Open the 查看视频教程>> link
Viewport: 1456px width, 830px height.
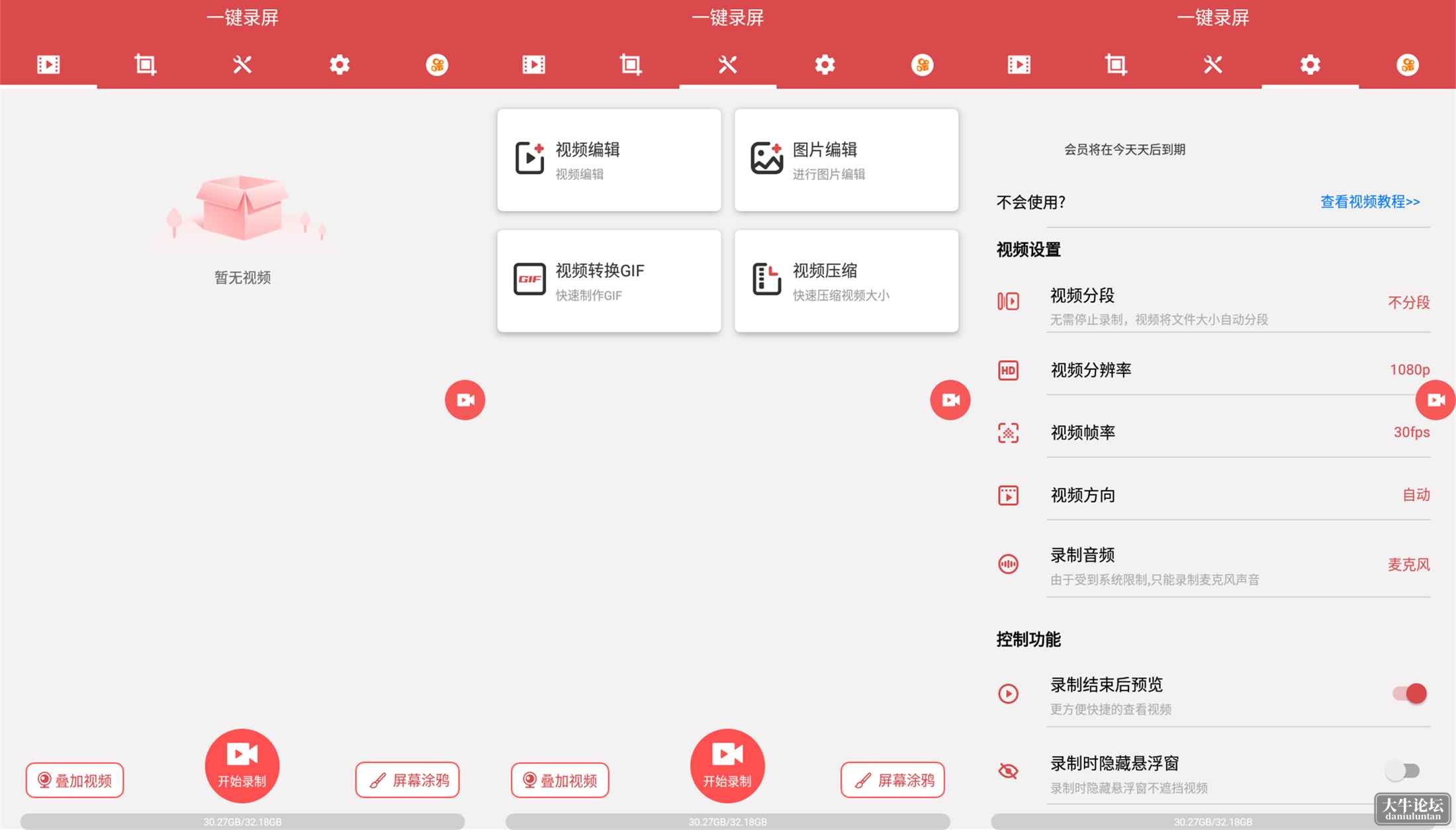[1370, 202]
